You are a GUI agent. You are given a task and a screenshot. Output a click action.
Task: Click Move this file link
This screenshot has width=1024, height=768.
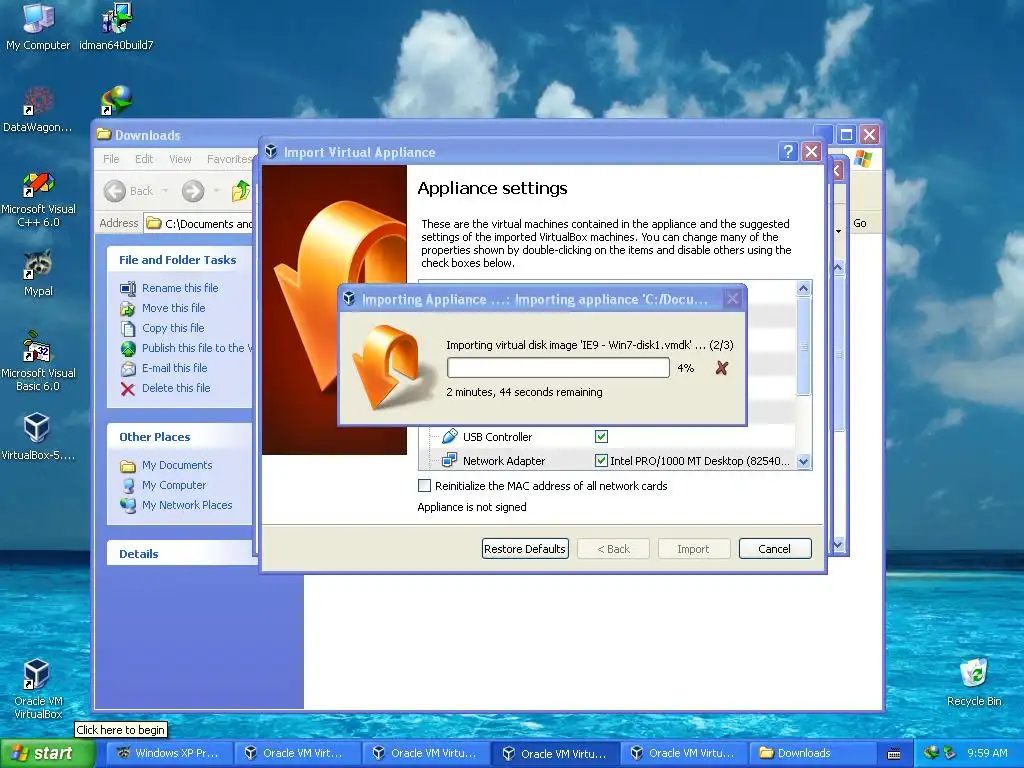click(x=174, y=308)
